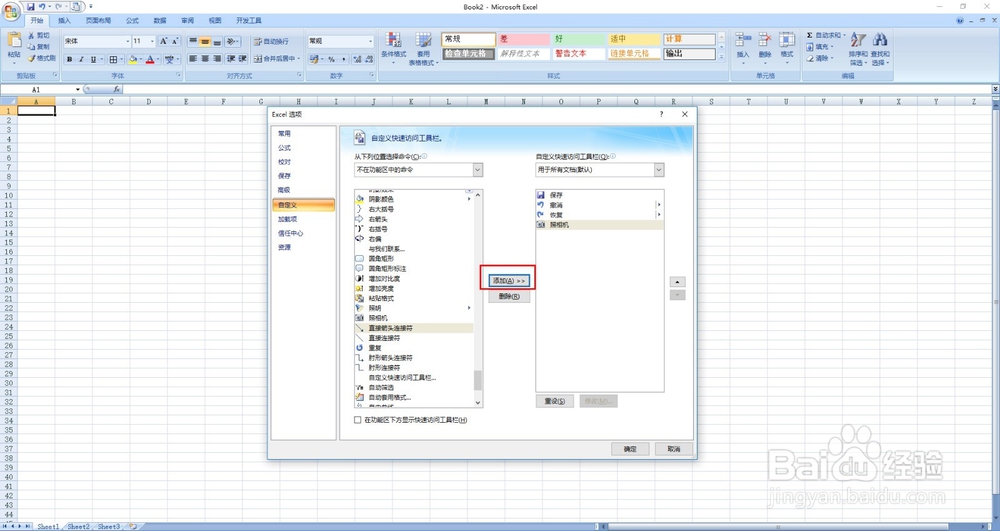Open the 合并后居中 dropdown arrow

(x=297, y=59)
